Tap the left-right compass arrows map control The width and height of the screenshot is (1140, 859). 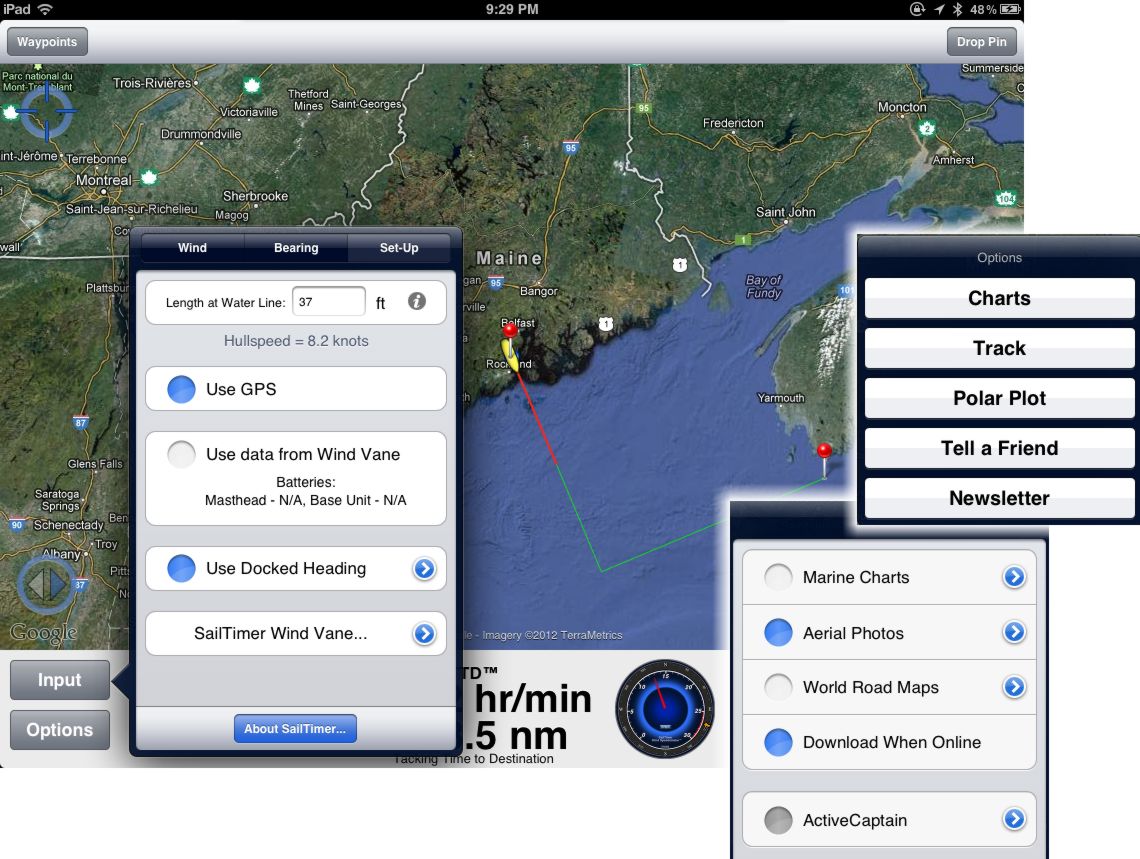(47, 584)
